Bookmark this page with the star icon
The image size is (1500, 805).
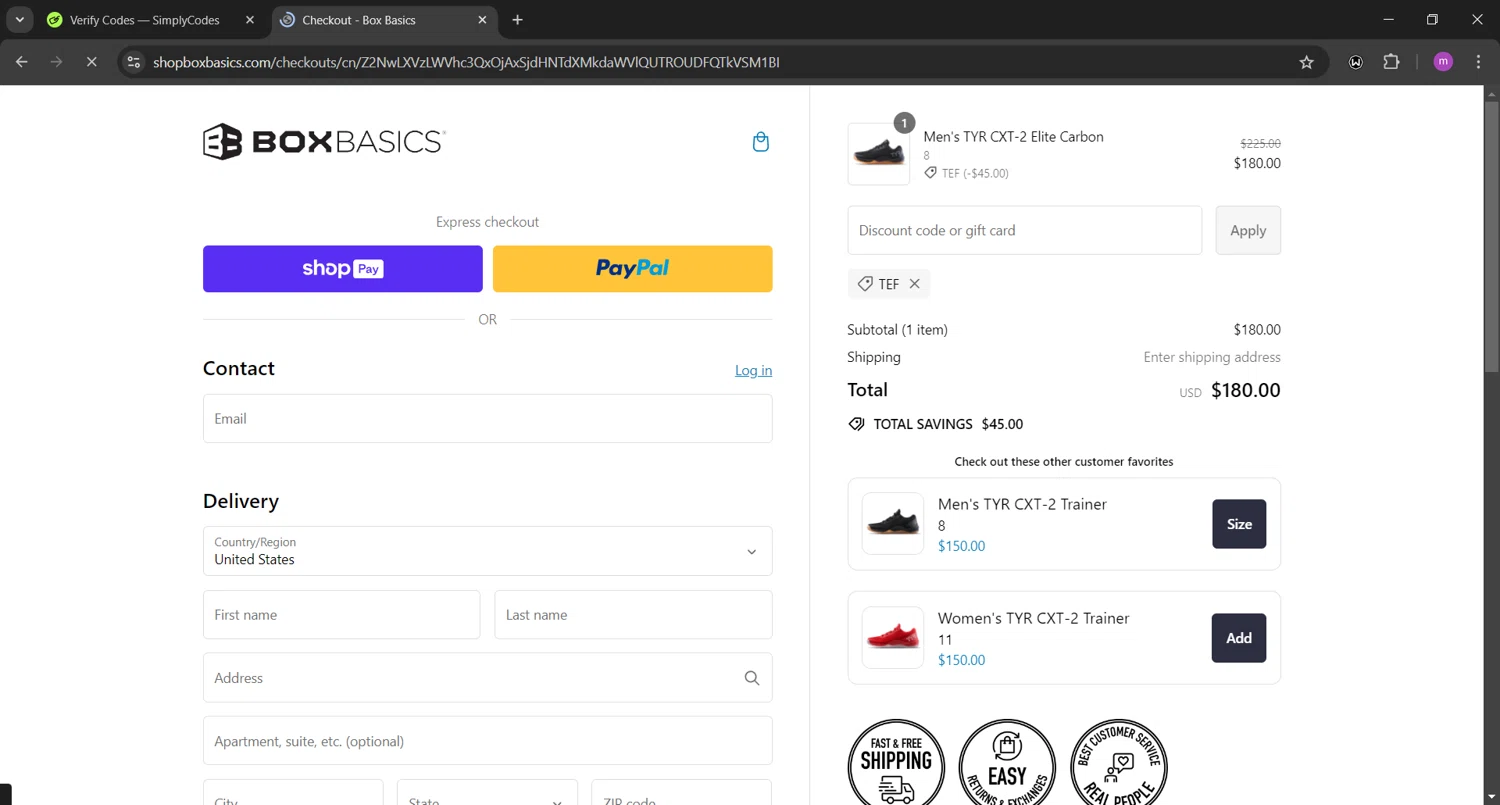[1306, 62]
